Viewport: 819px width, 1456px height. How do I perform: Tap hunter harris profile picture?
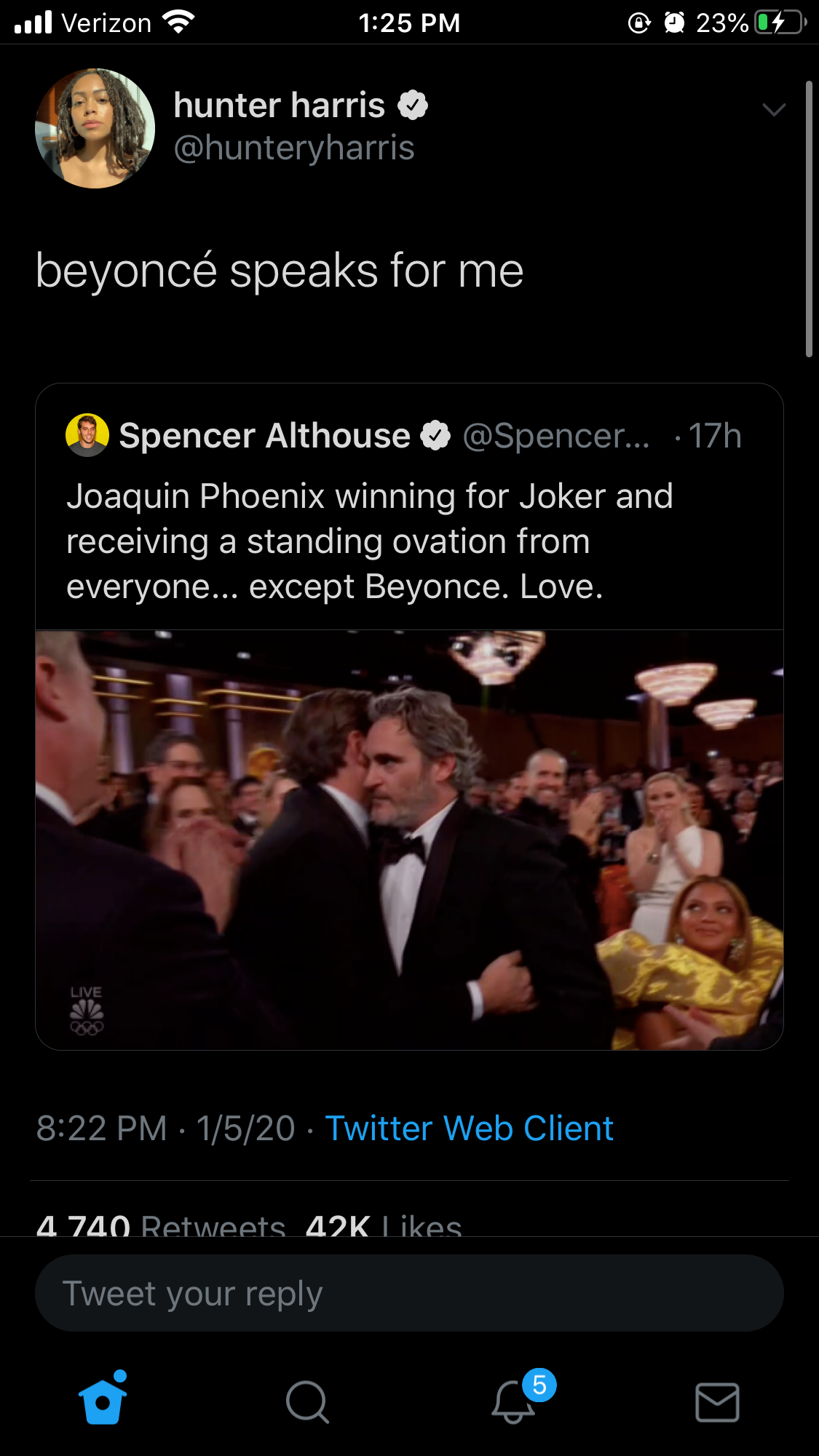(95, 129)
